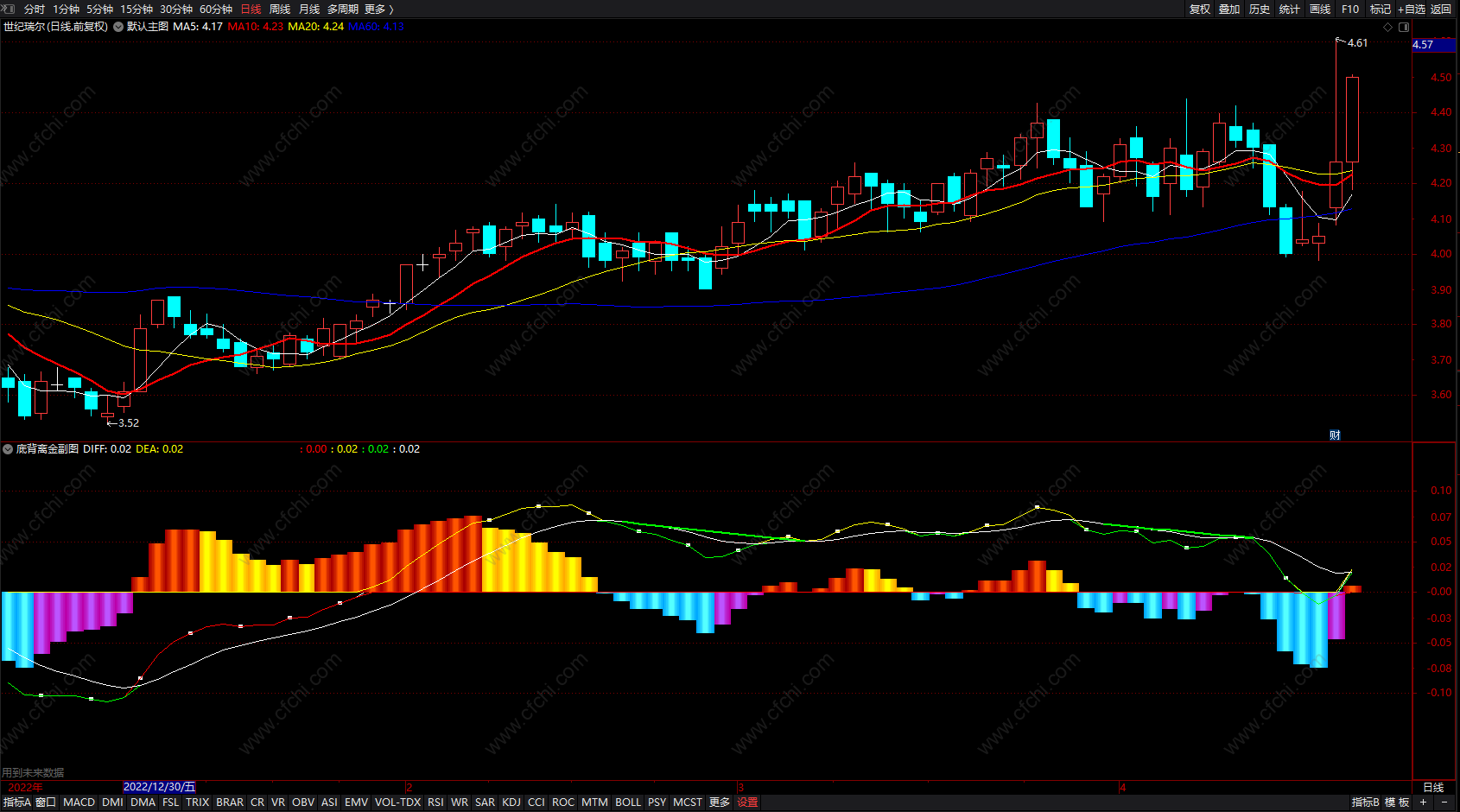Screen dimensions: 1460x812
Task: Click the 窗口 window button
Action: [x=46, y=802]
